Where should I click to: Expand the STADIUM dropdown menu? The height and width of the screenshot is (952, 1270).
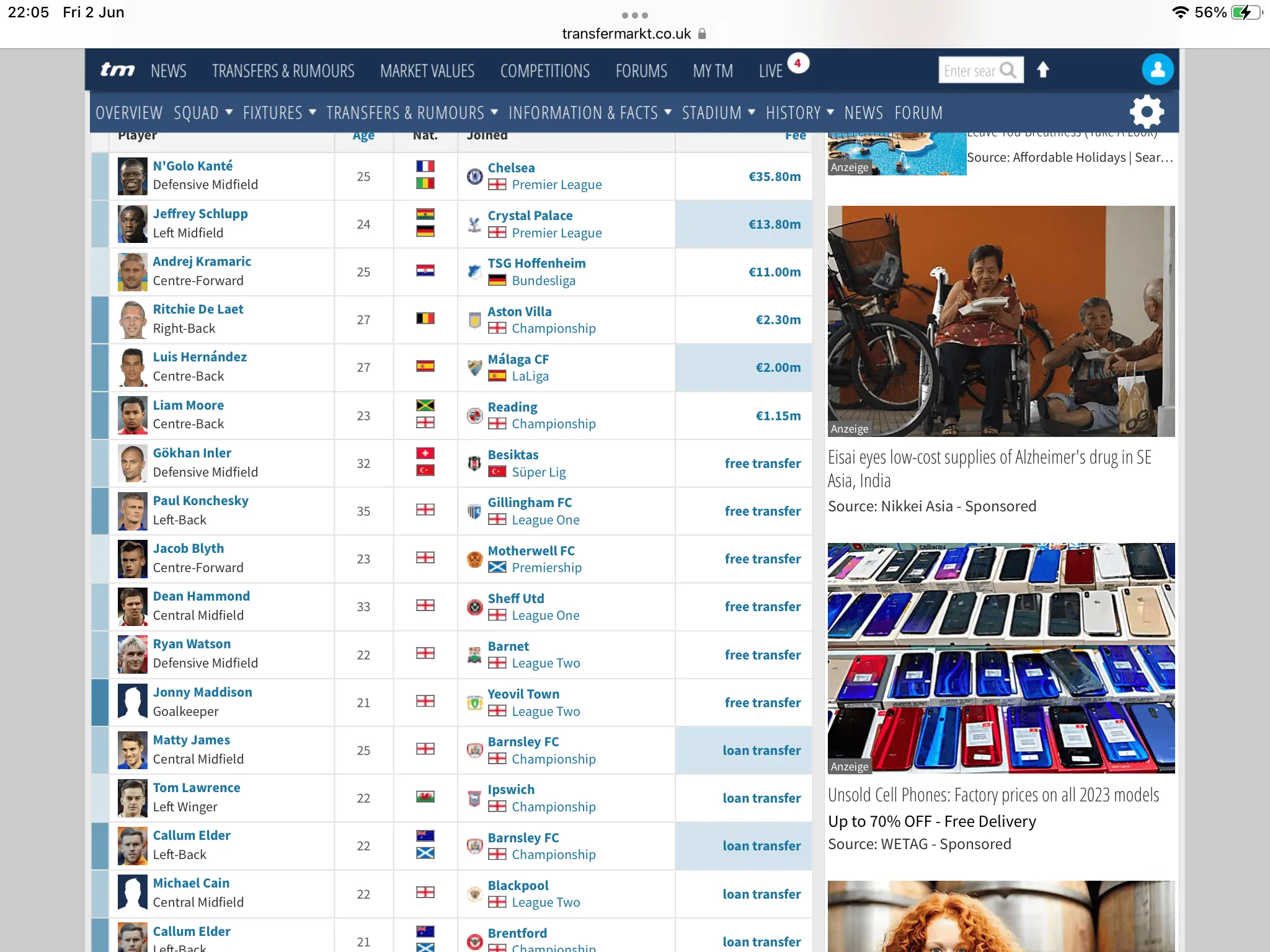point(718,113)
